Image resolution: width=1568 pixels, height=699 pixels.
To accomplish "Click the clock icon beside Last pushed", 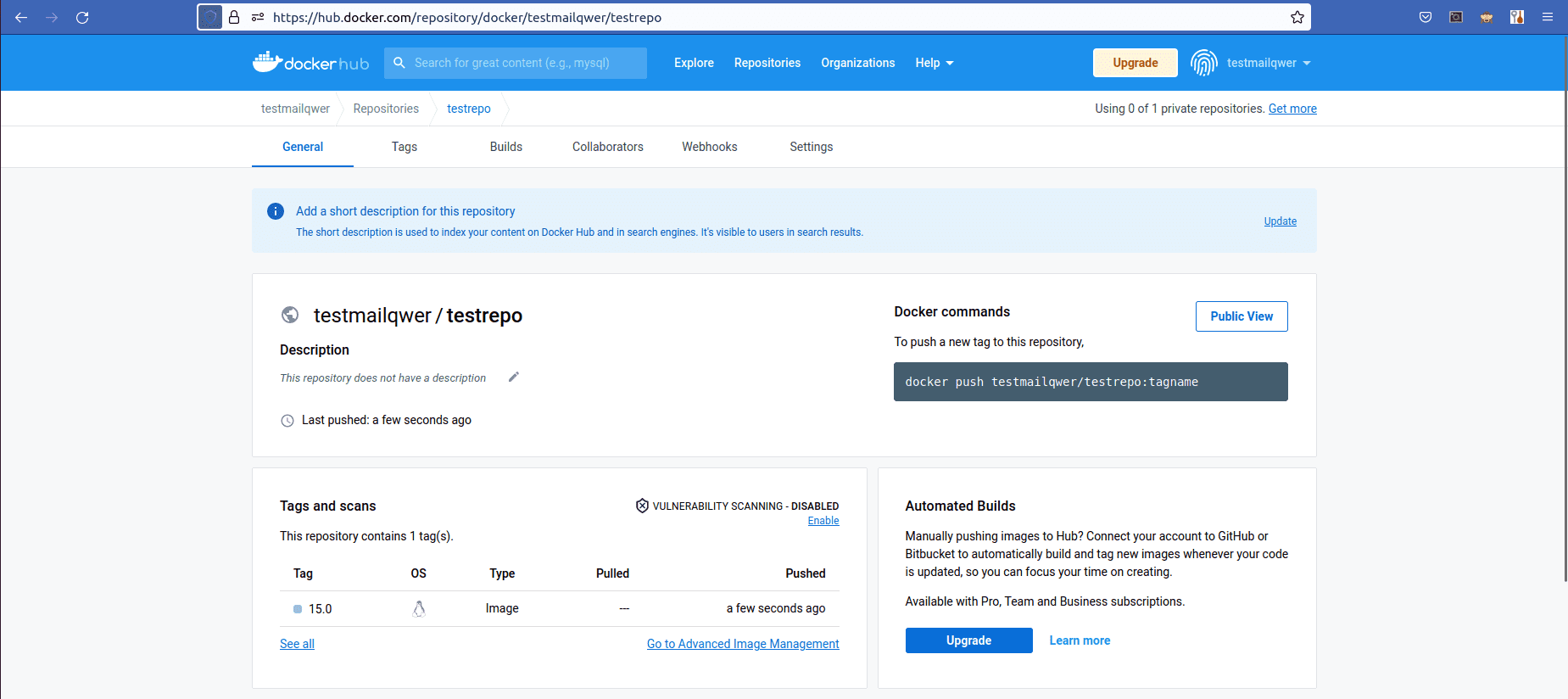I will [x=287, y=421].
